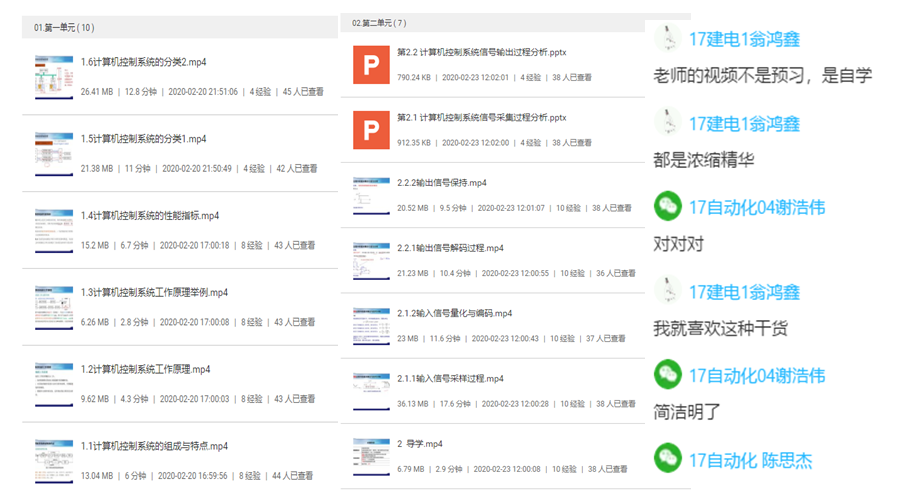Open file 第2.1 计算机控制系统信号采集过程分析.pptx
Image resolution: width=903 pixels, height=496 pixels.
click(481, 117)
